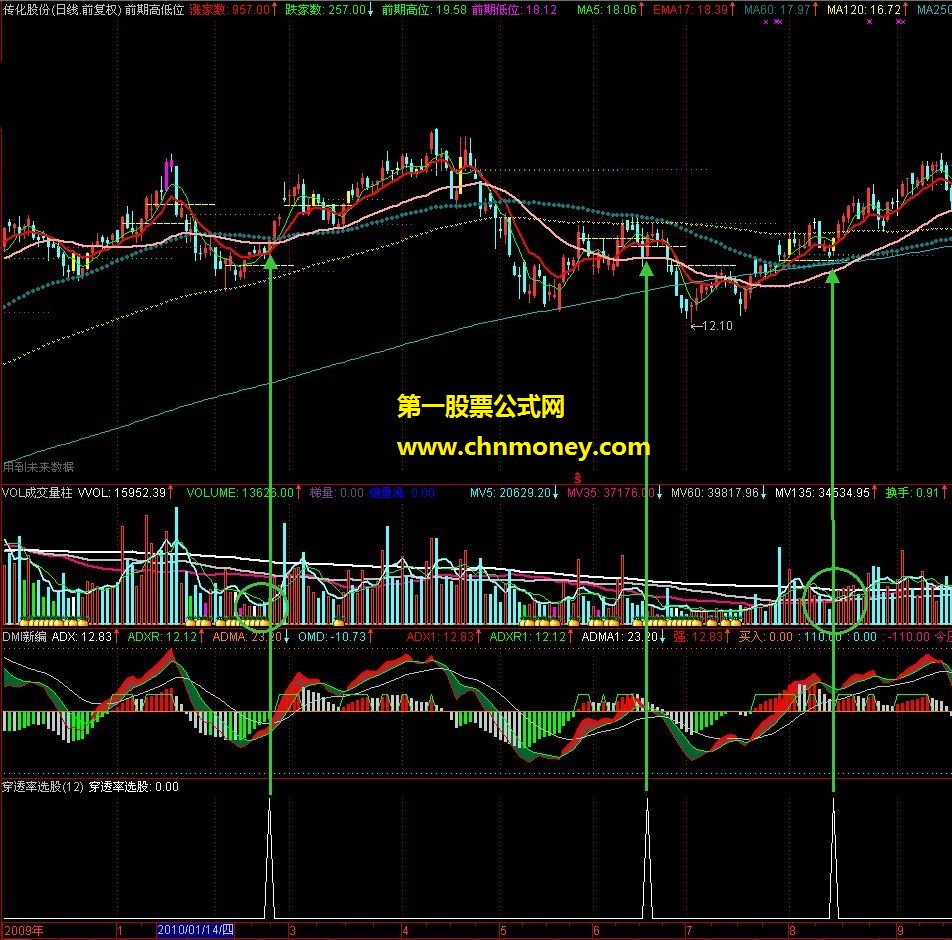Click the ADMA: 23.20 readout
Image resolution: width=952 pixels, height=940 pixels.
point(247,636)
